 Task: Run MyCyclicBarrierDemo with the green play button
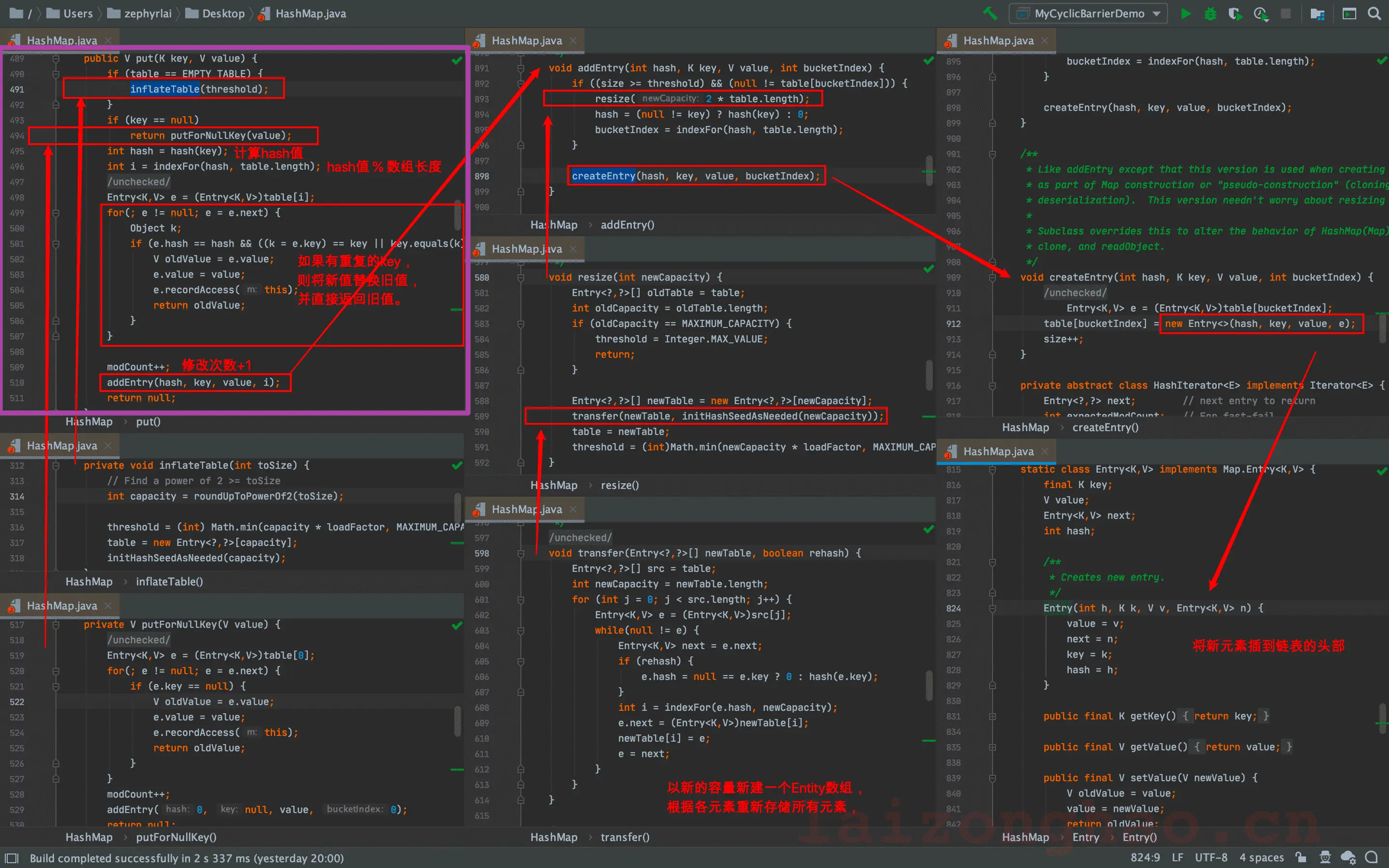click(1186, 13)
